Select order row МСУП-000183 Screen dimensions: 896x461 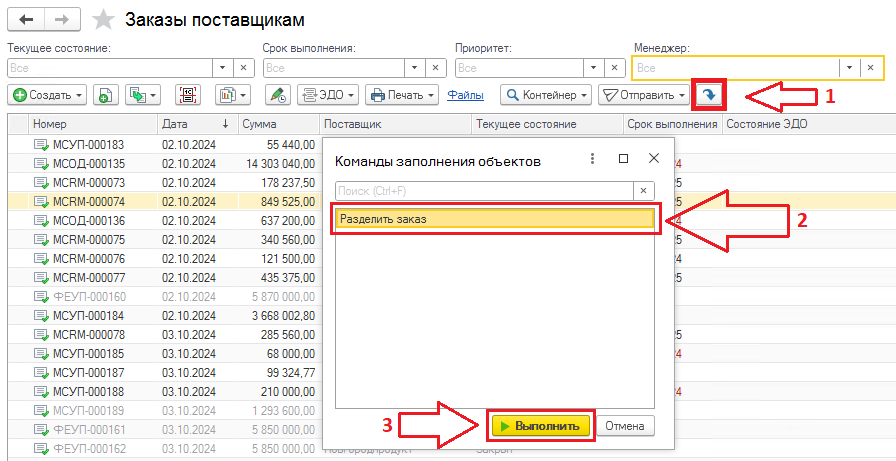(x=88, y=145)
